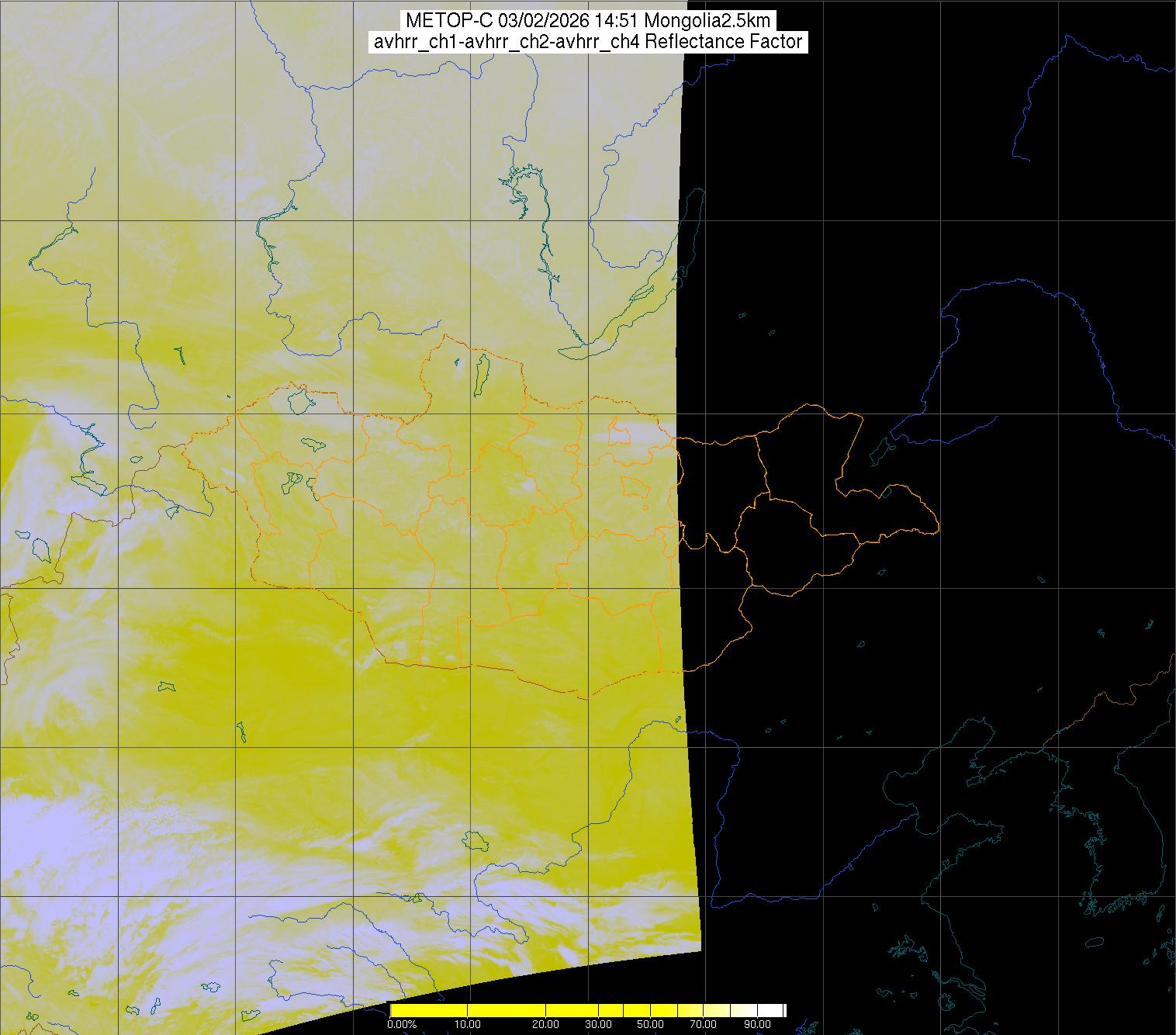Pick the white end of the reflectance color bar
The image size is (1176, 1035).
772,1010
